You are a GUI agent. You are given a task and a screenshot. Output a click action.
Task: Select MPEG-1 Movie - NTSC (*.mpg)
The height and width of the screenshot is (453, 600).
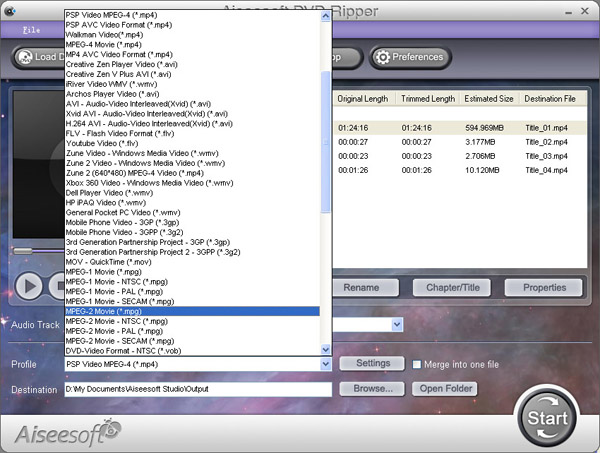click(x=192, y=282)
